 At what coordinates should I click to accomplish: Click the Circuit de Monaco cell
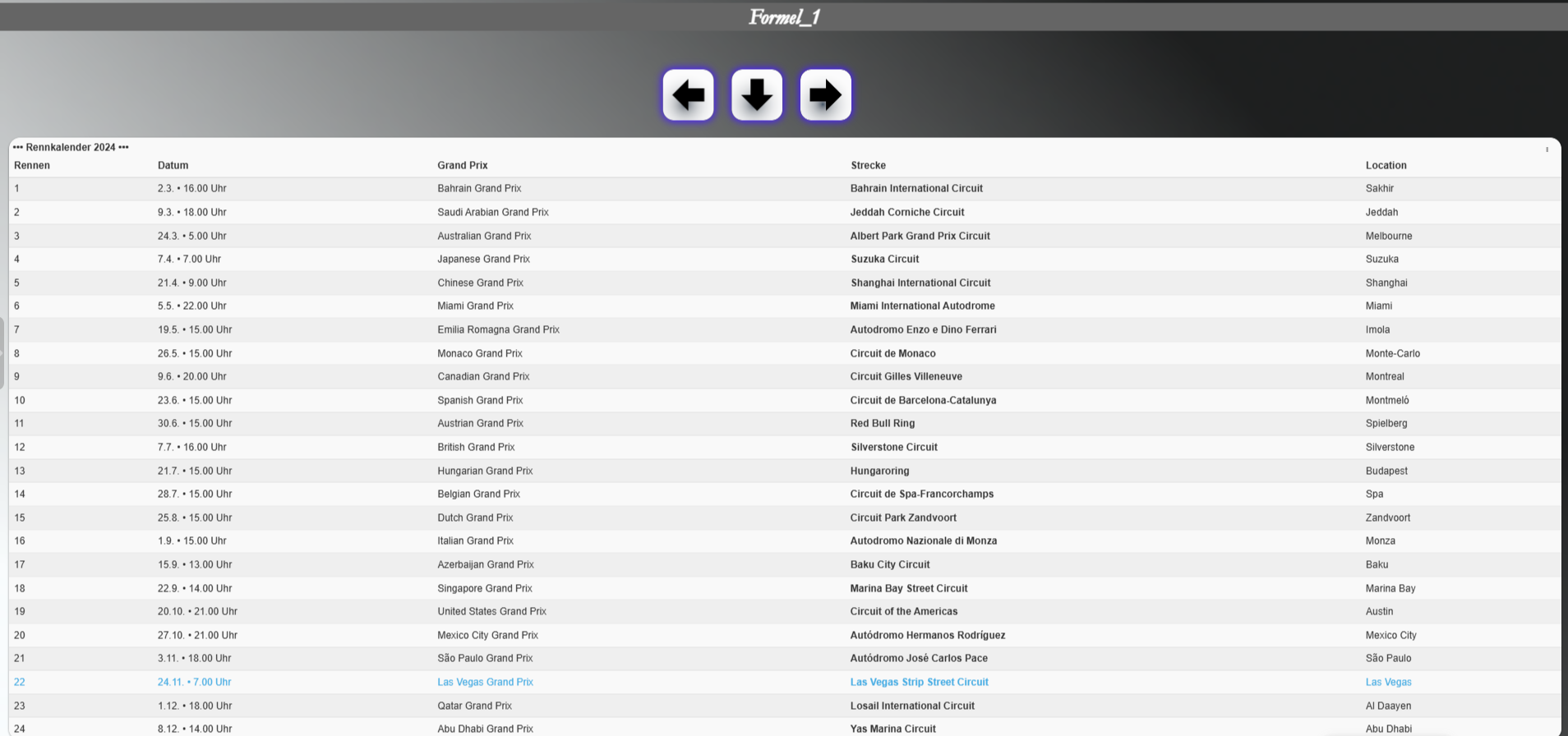893,353
